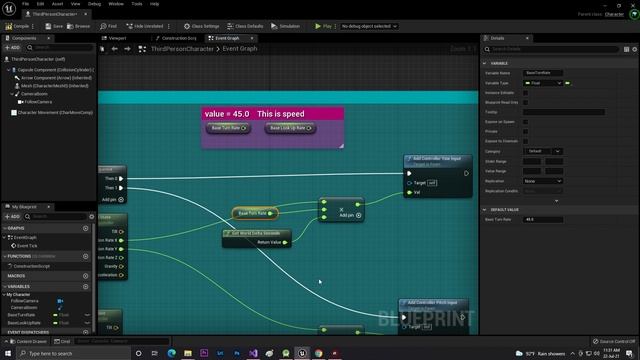Open Compile options three-dot menu

click(x=33, y=26)
